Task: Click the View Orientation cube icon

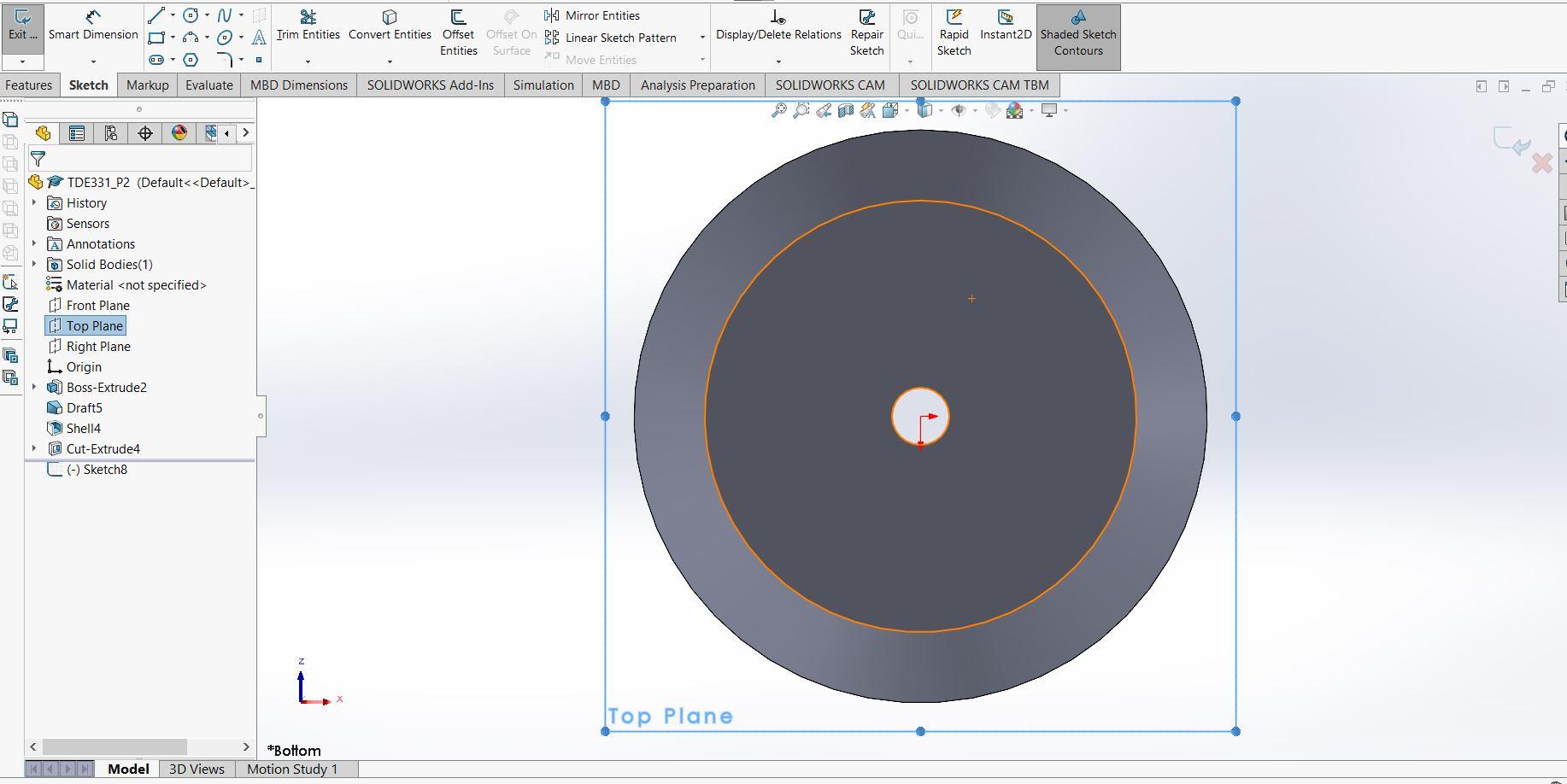Action: pyautogui.click(x=889, y=110)
